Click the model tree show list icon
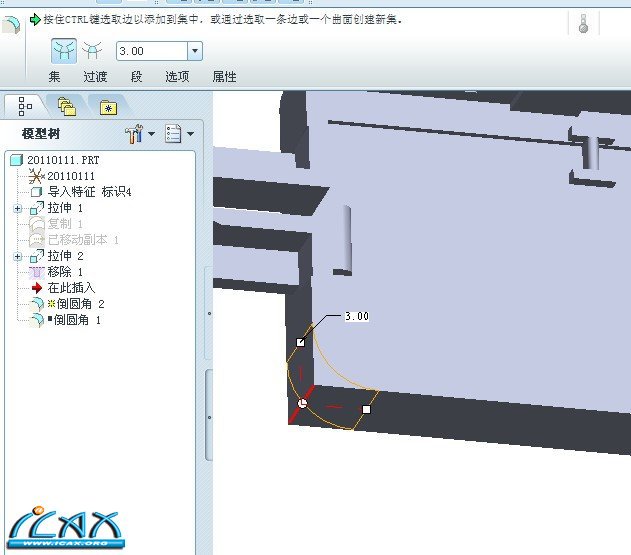Screen dimensions: 631x555 click(x=173, y=134)
